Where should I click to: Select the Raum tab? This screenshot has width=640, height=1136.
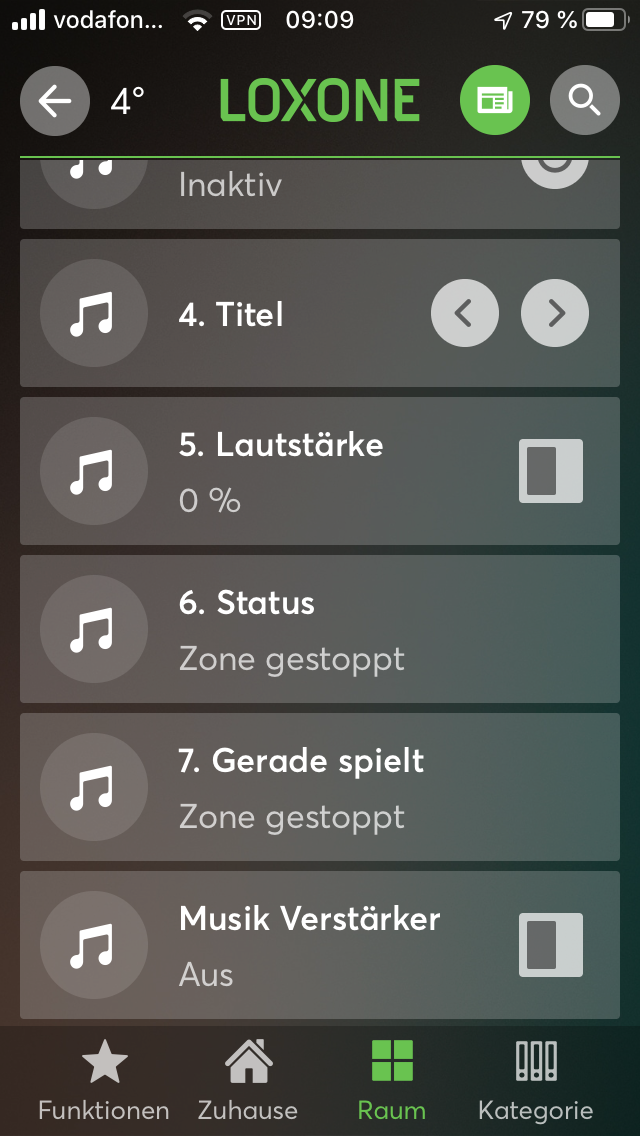(x=391, y=1080)
